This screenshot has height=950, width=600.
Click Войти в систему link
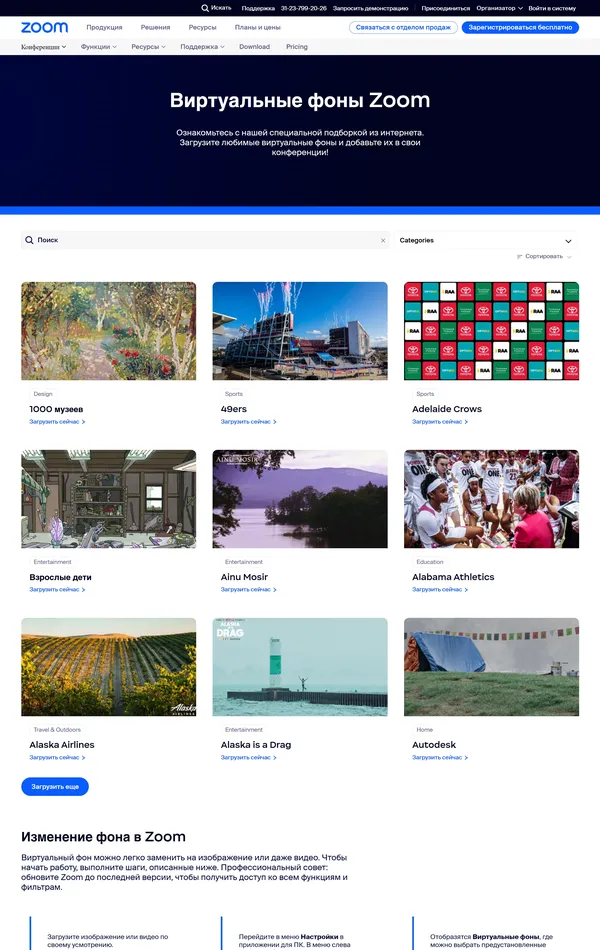point(552,8)
